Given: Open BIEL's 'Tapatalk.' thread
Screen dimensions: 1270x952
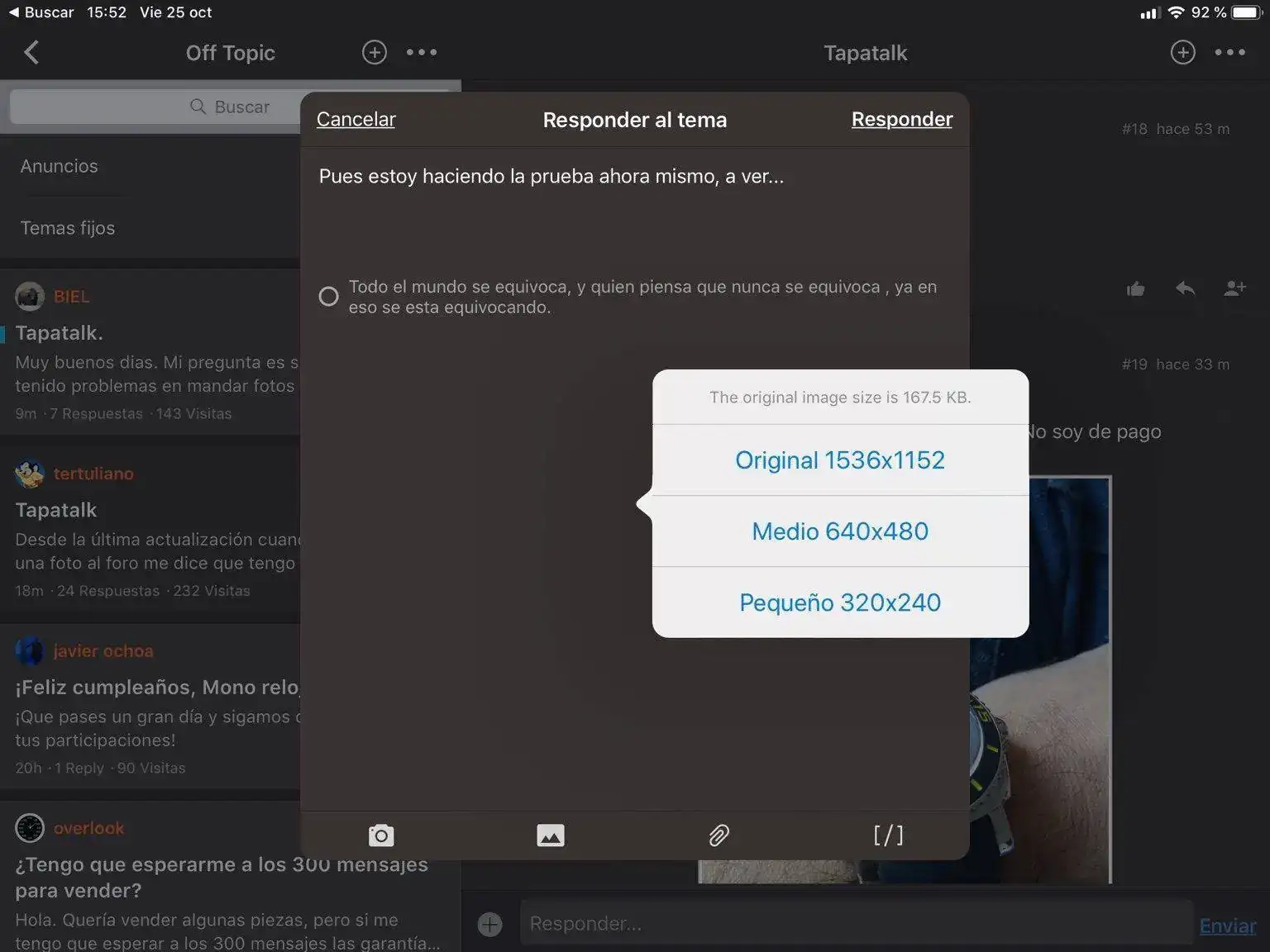Looking at the screenshot, I should coord(150,352).
